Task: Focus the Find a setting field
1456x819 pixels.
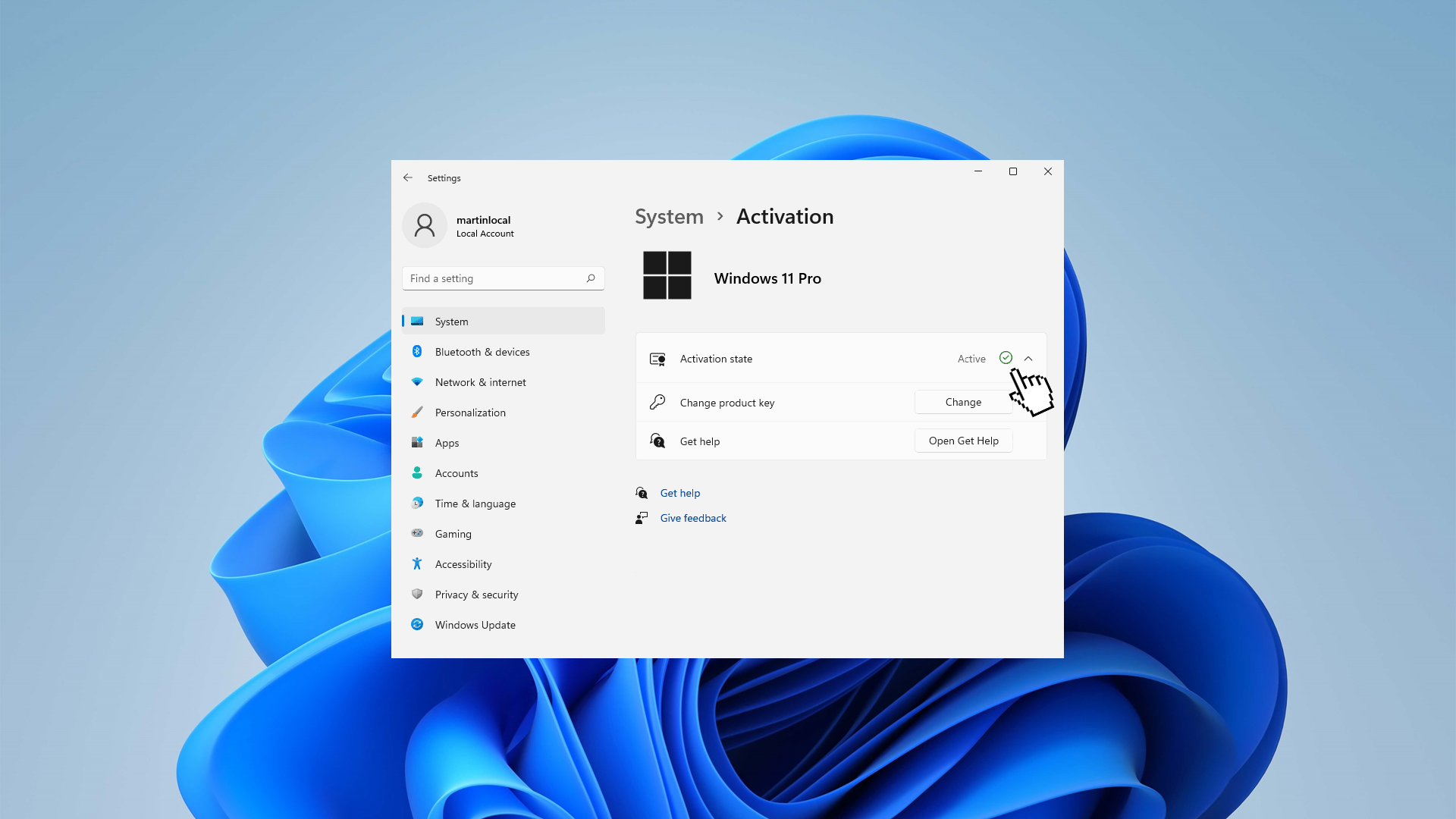Action: click(497, 278)
